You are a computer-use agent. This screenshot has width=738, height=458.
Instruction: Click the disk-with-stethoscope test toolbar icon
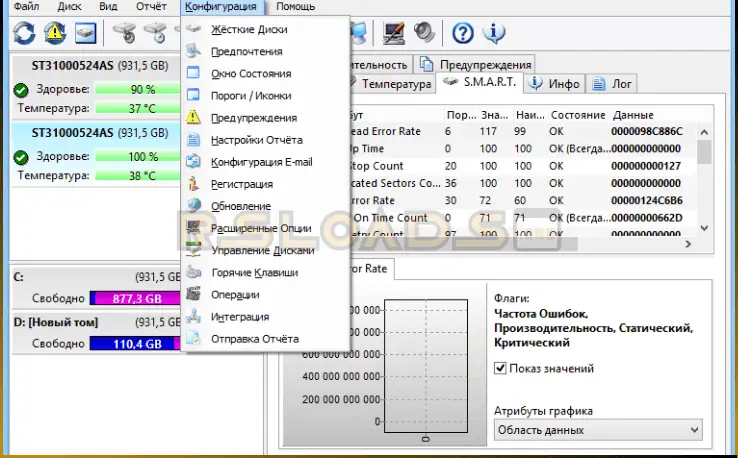click(125, 33)
